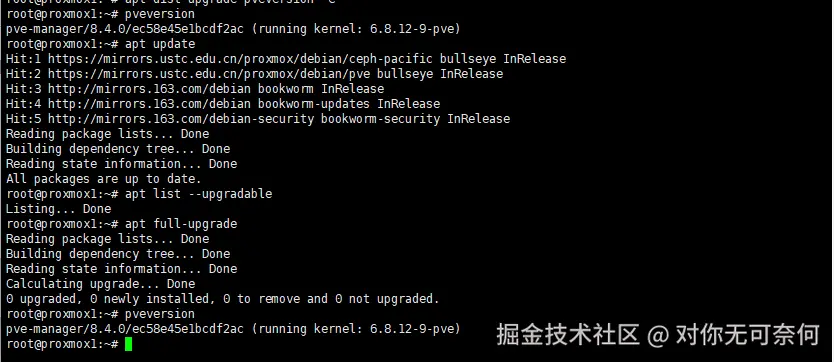This screenshot has width=834, height=362.
Task: Click the green terminal cursor block
Action: 128,344
